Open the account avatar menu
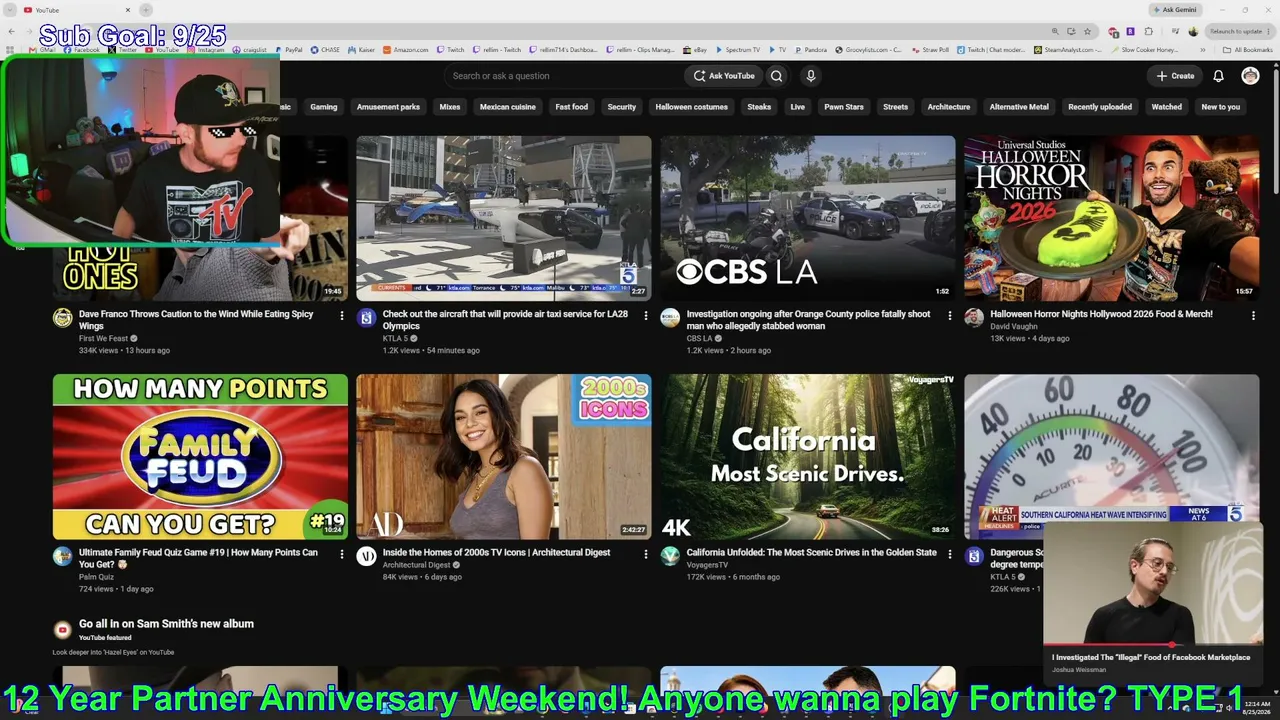 [x=1250, y=76]
